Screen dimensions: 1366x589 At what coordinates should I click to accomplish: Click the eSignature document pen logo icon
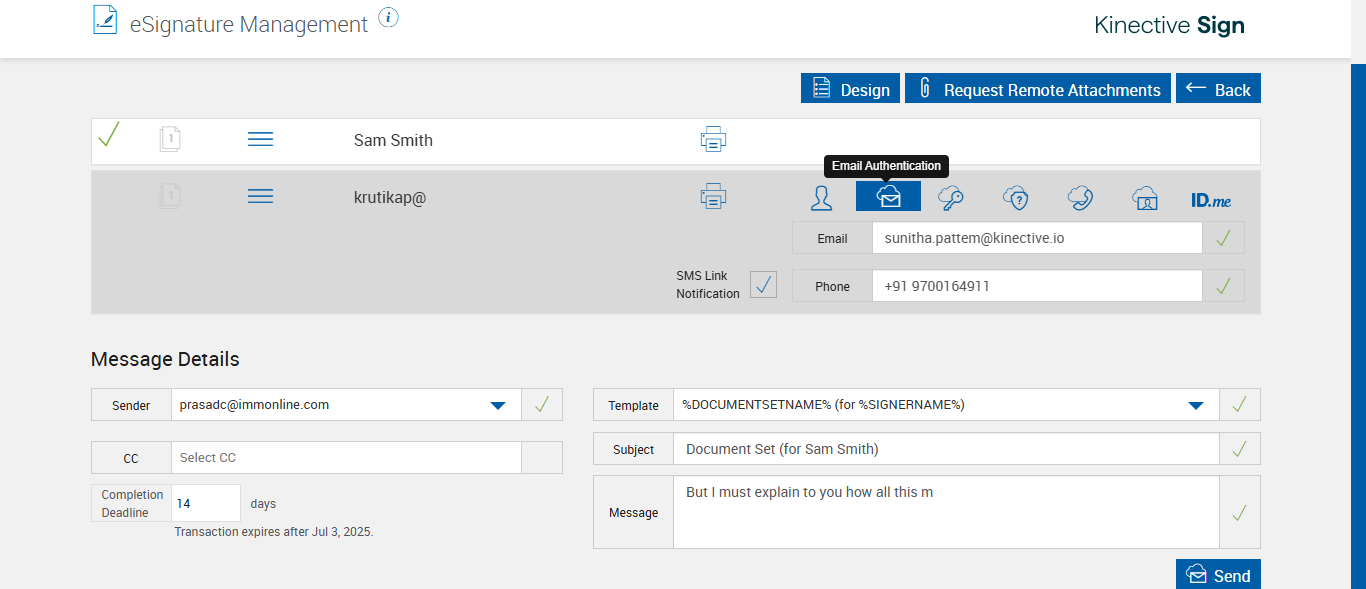point(105,20)
